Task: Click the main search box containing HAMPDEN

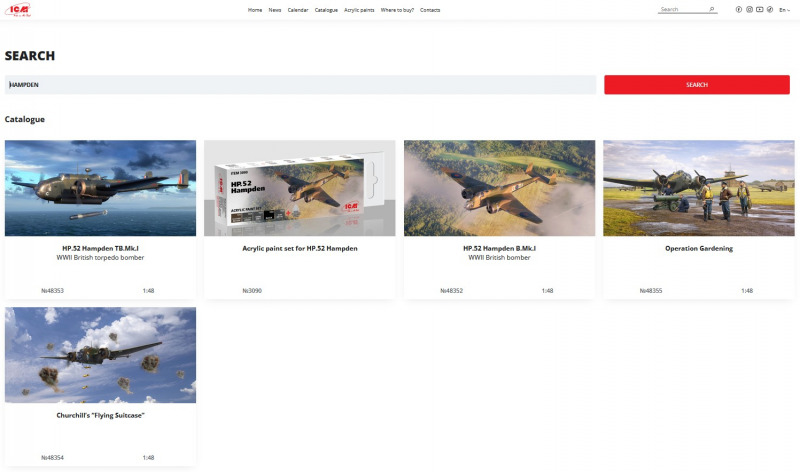Action: click(x=301, y=85)
